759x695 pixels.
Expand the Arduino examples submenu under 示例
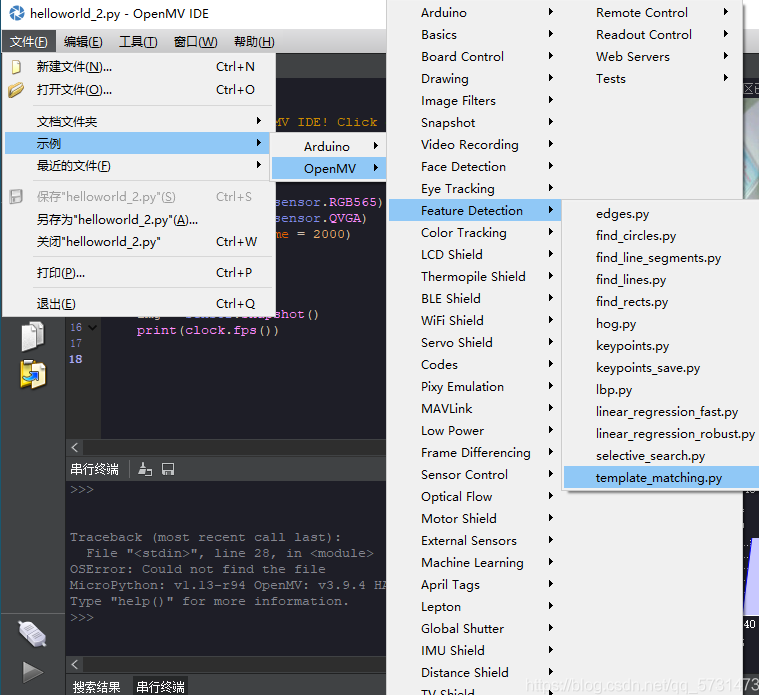click(329, 146)
